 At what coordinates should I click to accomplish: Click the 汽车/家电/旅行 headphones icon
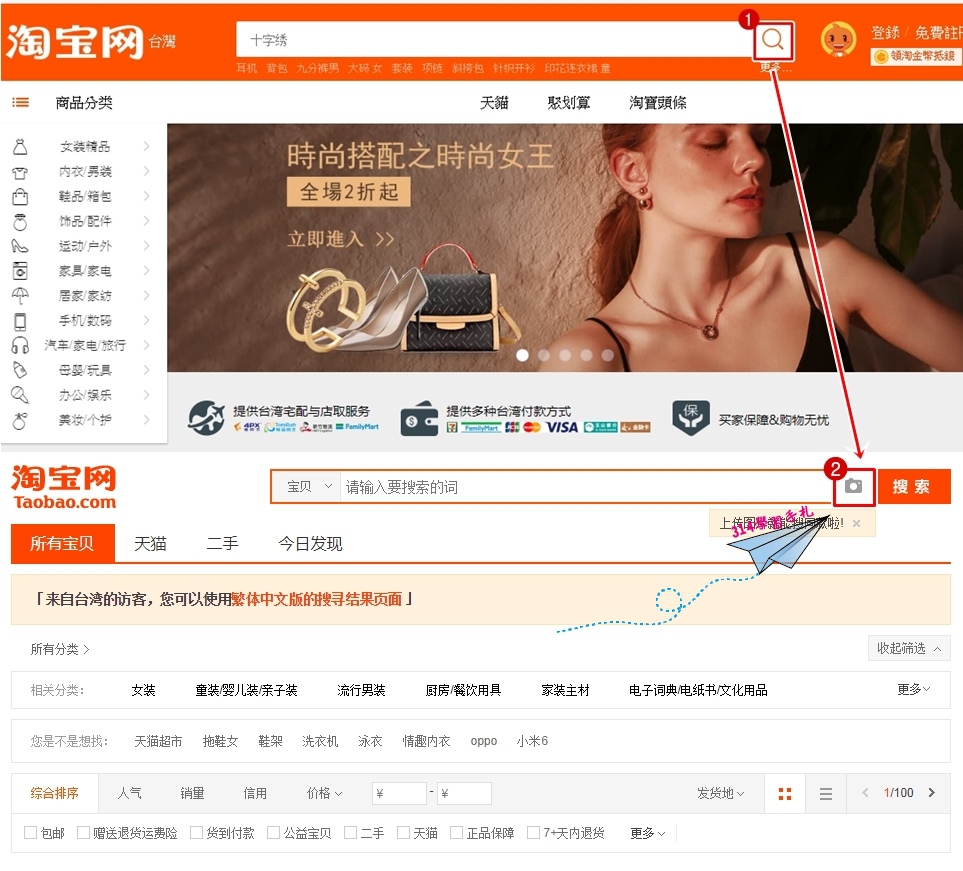tap(20, 345)
